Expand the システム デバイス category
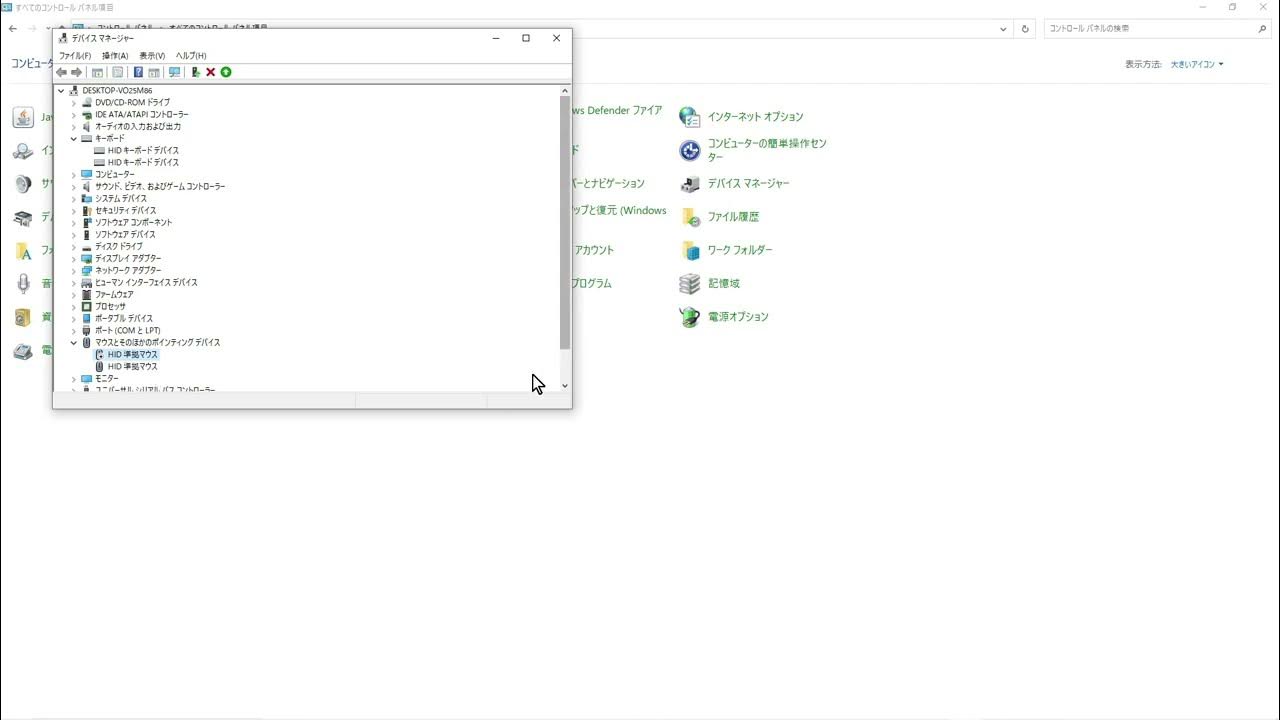This screenshot has height=720, width=1280. click(x=74, y=198)
